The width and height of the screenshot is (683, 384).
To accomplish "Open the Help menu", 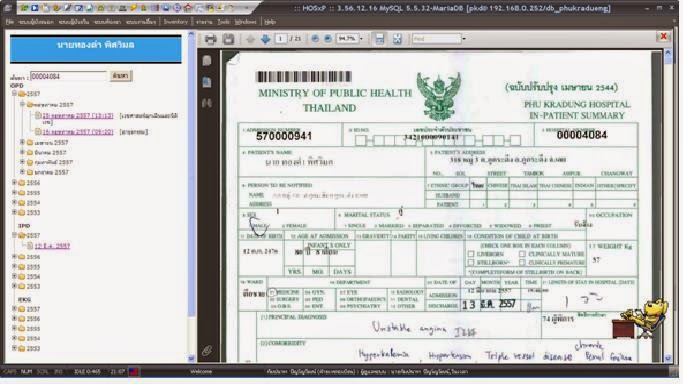I will (270, 21).
